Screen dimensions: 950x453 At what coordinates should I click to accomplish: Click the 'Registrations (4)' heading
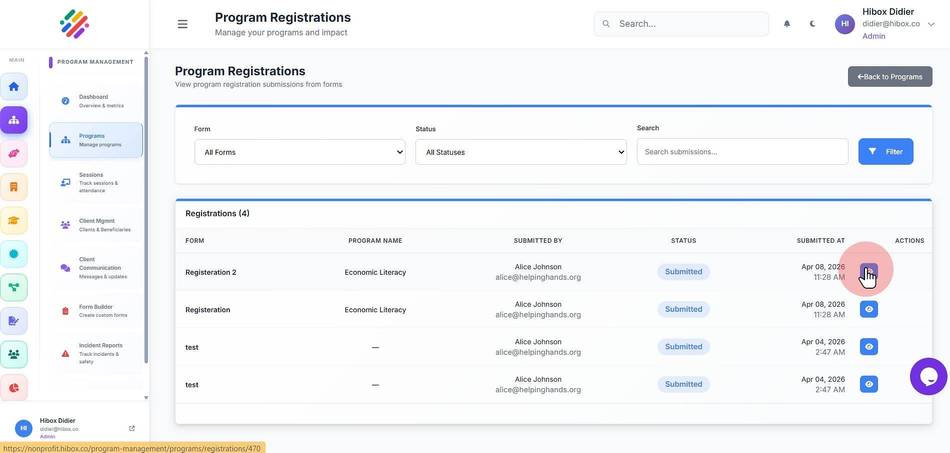pyautogui.click(x=217, y=213)
